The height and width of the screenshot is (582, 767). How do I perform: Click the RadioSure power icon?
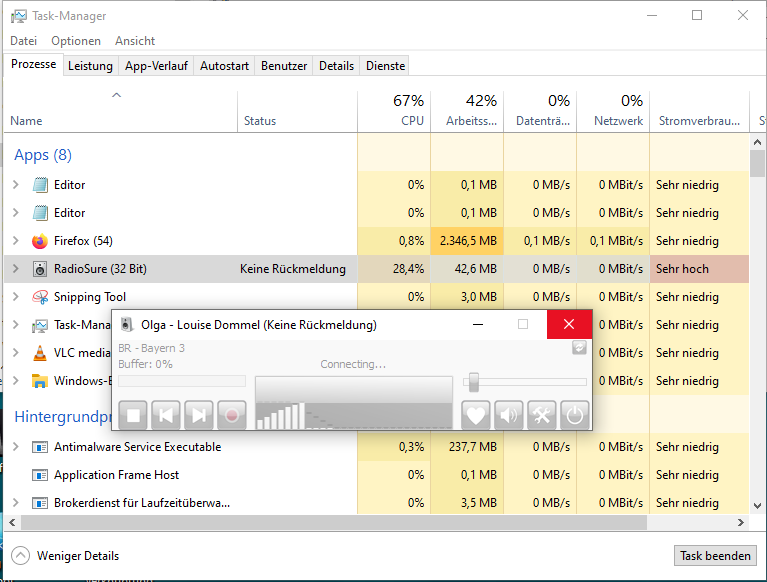(x=574, y=415)
